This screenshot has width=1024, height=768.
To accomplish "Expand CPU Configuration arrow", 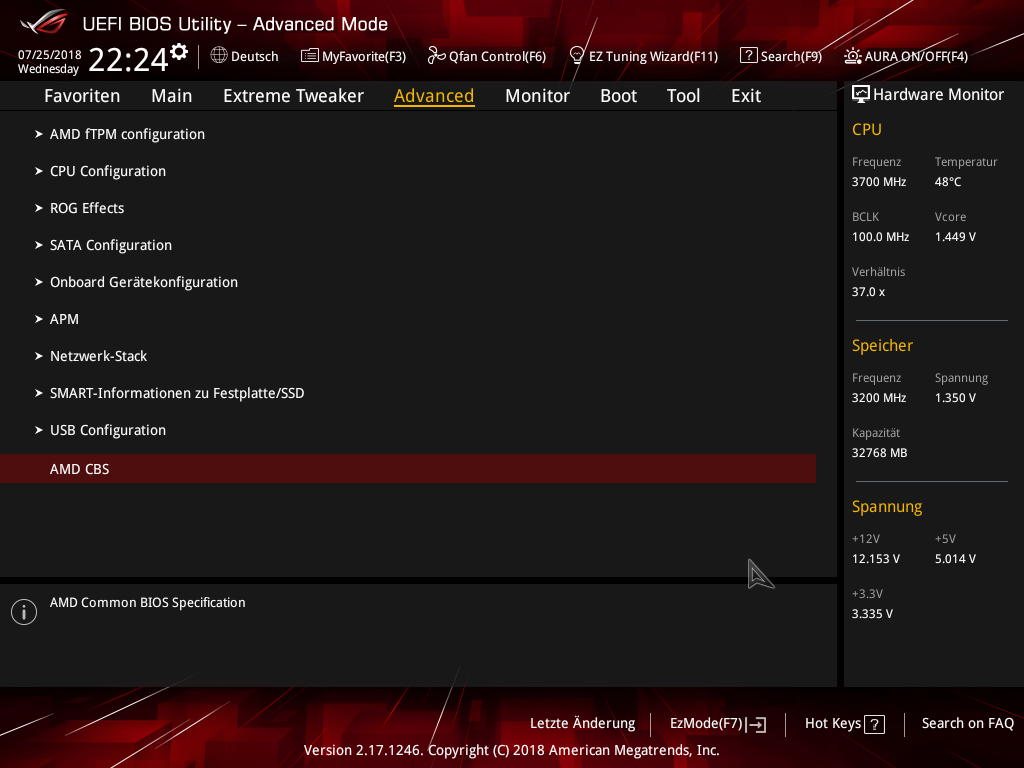I will click(x=39, y=171).
